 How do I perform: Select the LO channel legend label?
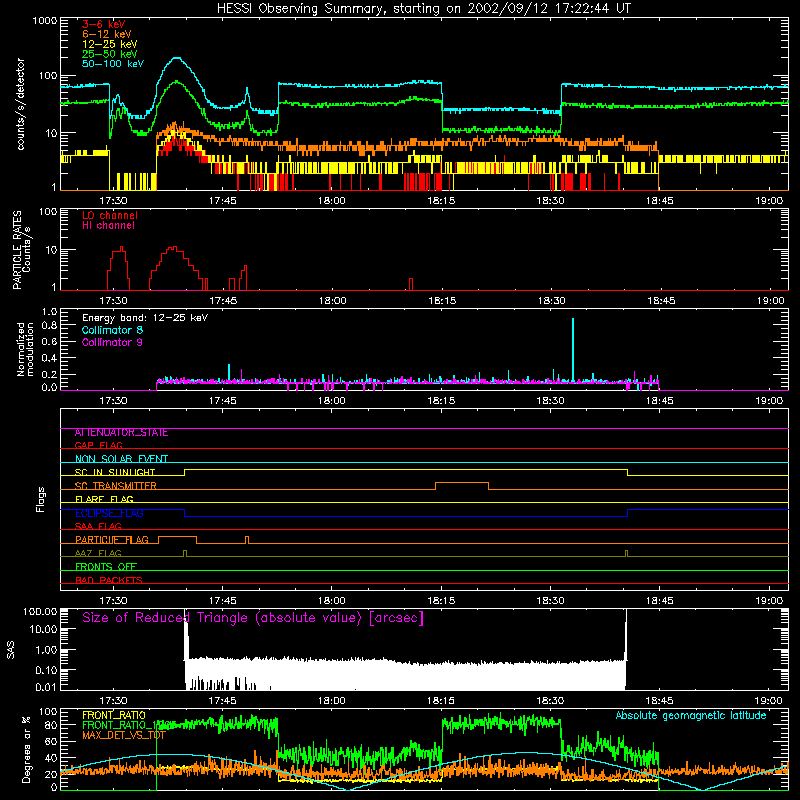pos(110,215)
